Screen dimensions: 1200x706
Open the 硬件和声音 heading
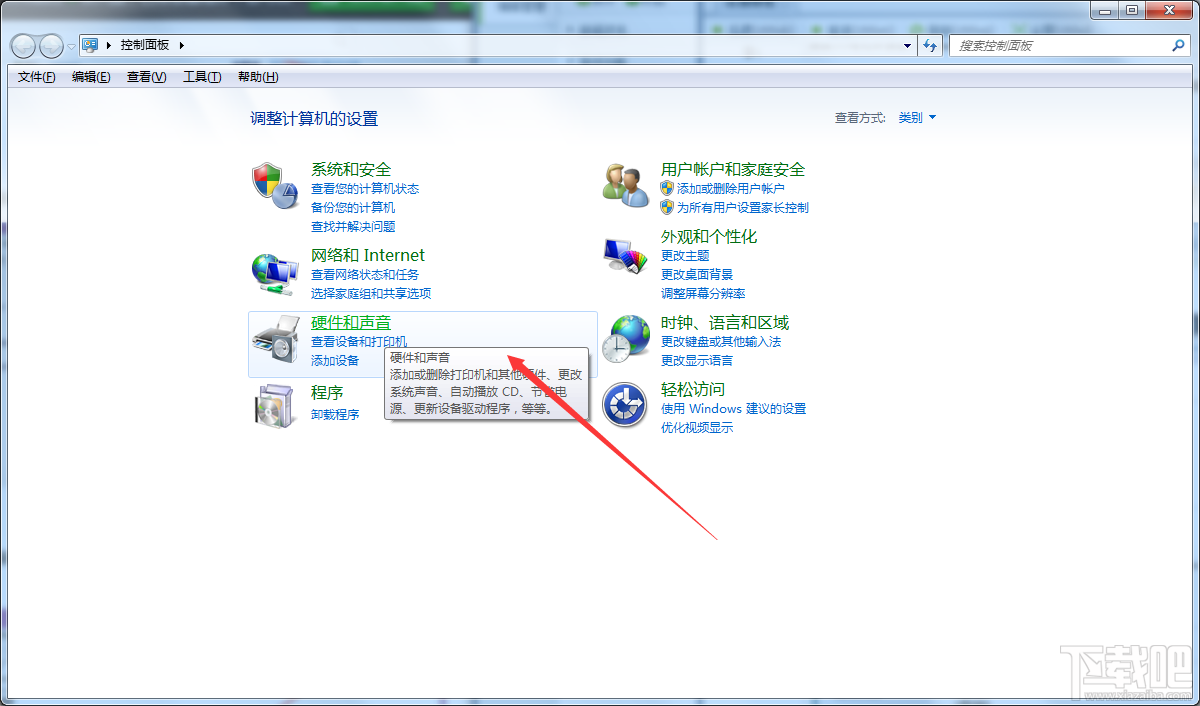pos(351,322)
